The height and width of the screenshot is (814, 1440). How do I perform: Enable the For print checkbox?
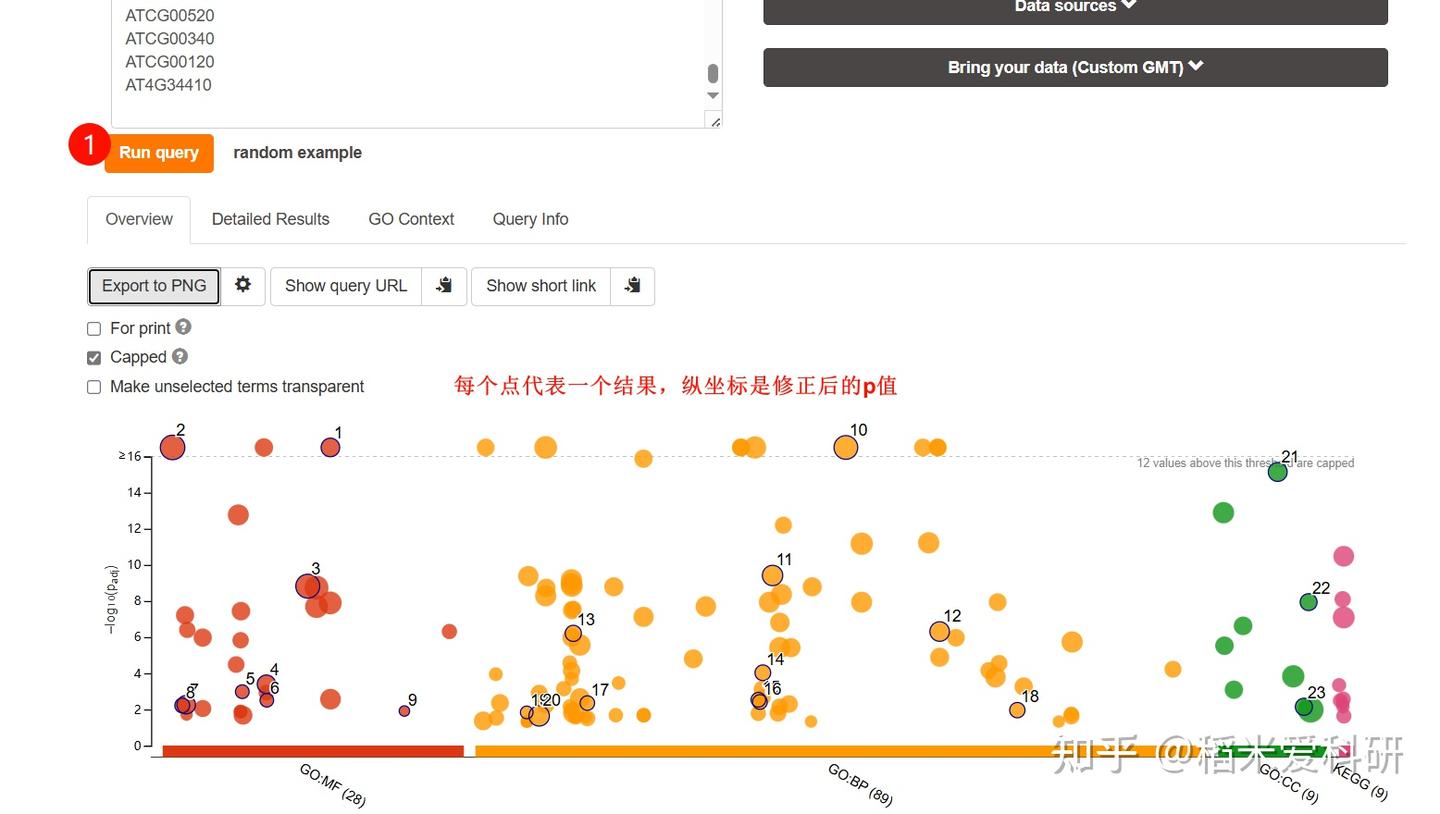pyautogui.click(x=93, y=328)
